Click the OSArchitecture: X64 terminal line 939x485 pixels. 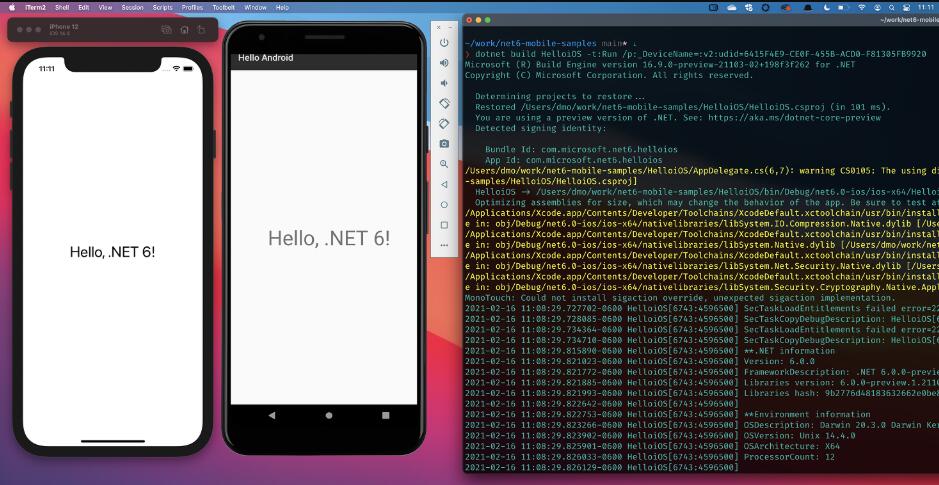pos(792,447)
